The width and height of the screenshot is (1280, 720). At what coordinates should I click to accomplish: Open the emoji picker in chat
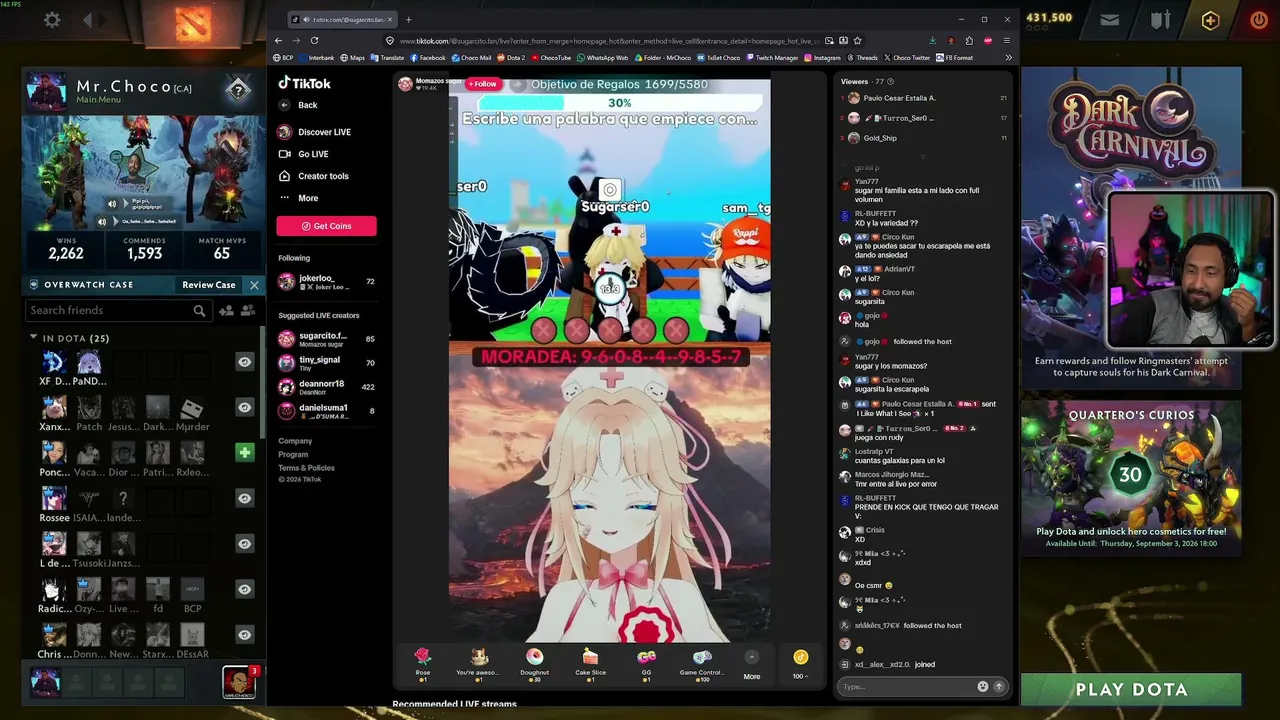[x=982, y=687]
